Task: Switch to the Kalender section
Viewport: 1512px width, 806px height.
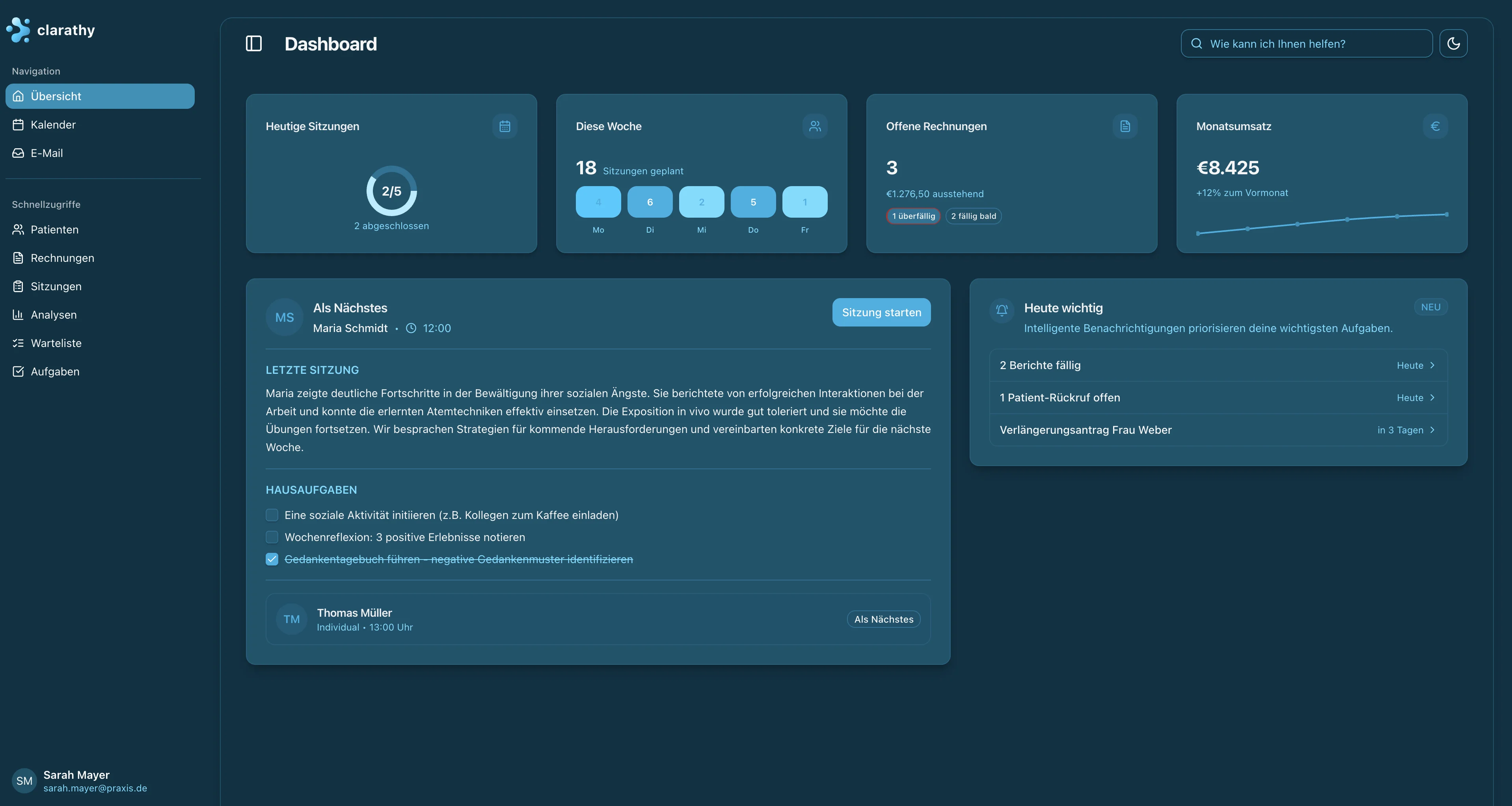Action: 54,125
